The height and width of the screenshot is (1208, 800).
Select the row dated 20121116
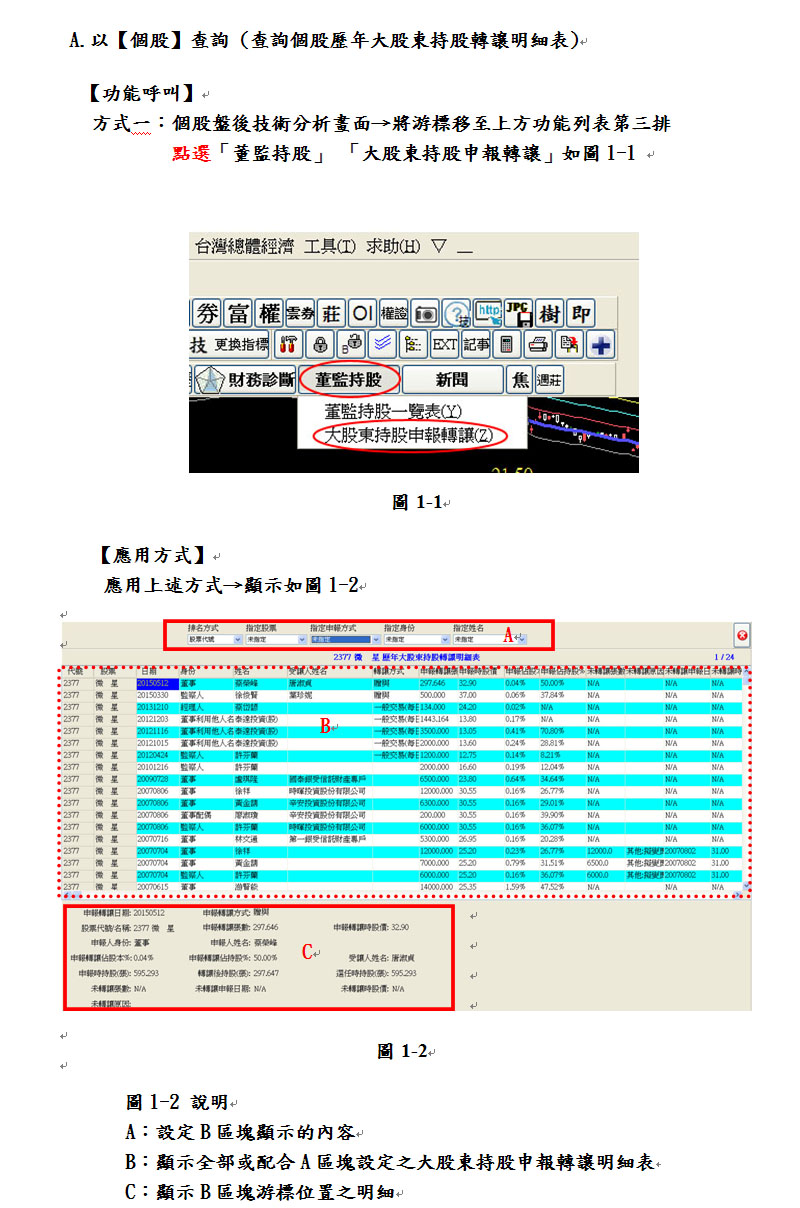403,730
